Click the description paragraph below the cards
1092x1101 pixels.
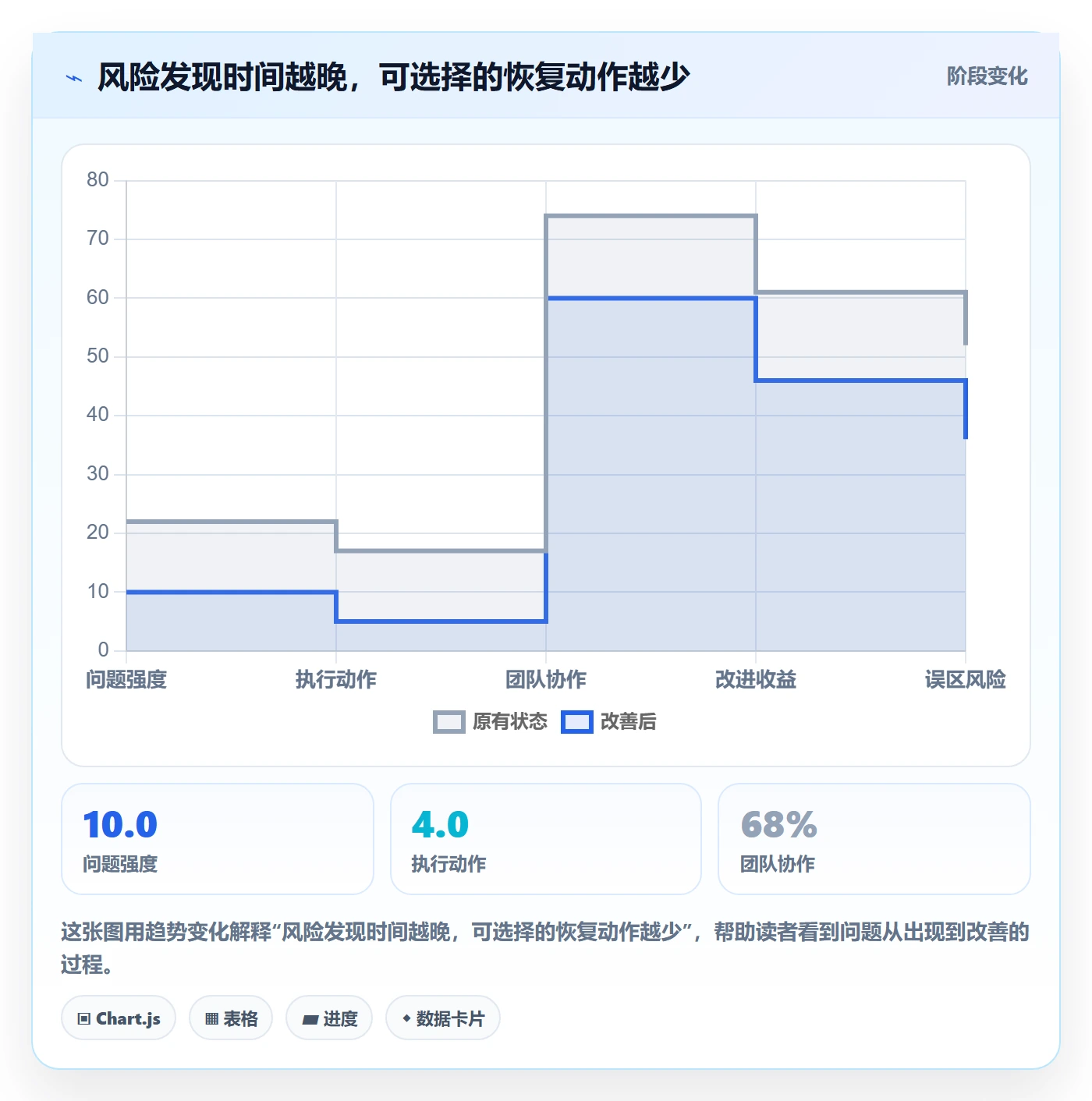coord(546,948)
